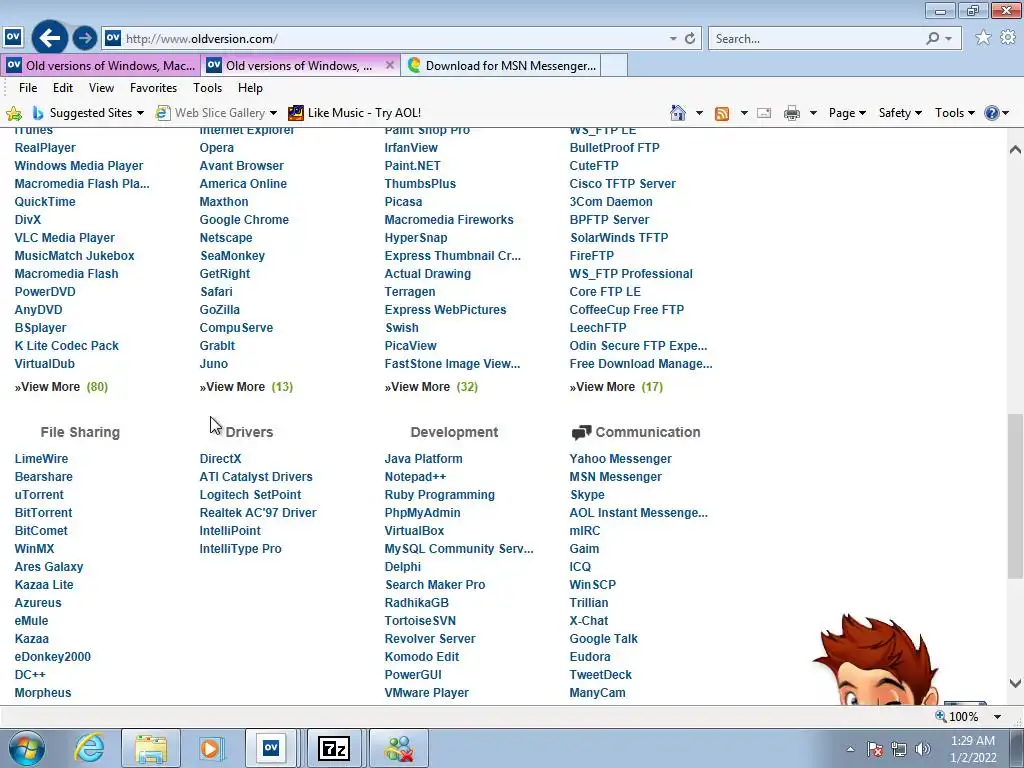Click View More (80) link
The width and height of the screenshot is (1024, 768).
[61, 387]
